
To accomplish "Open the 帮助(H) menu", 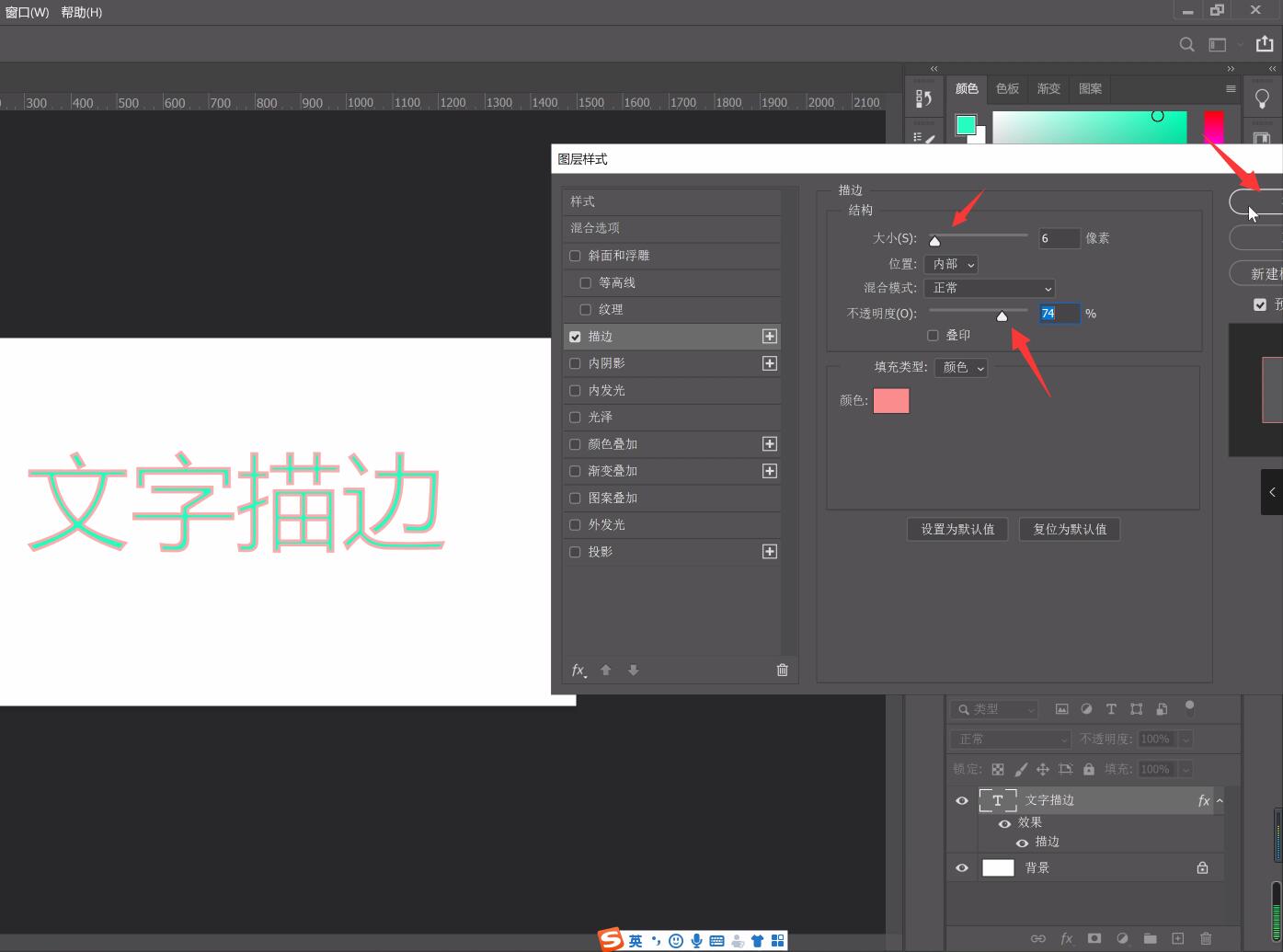I will (82, 12).
